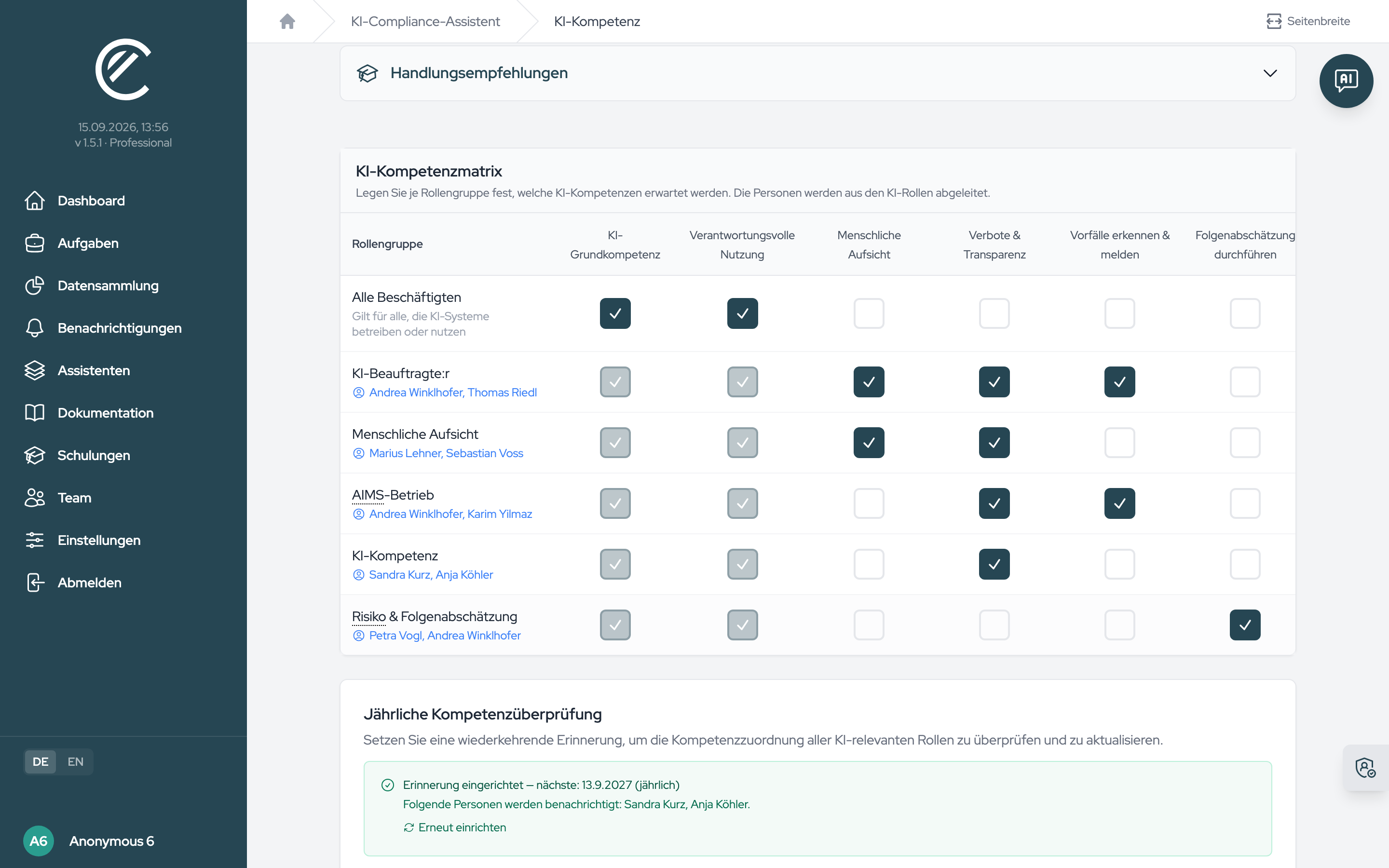Viewport: 1389px width, 868px height.
Task: Click Erneut einrichten link
Action: tap(455, 827)
